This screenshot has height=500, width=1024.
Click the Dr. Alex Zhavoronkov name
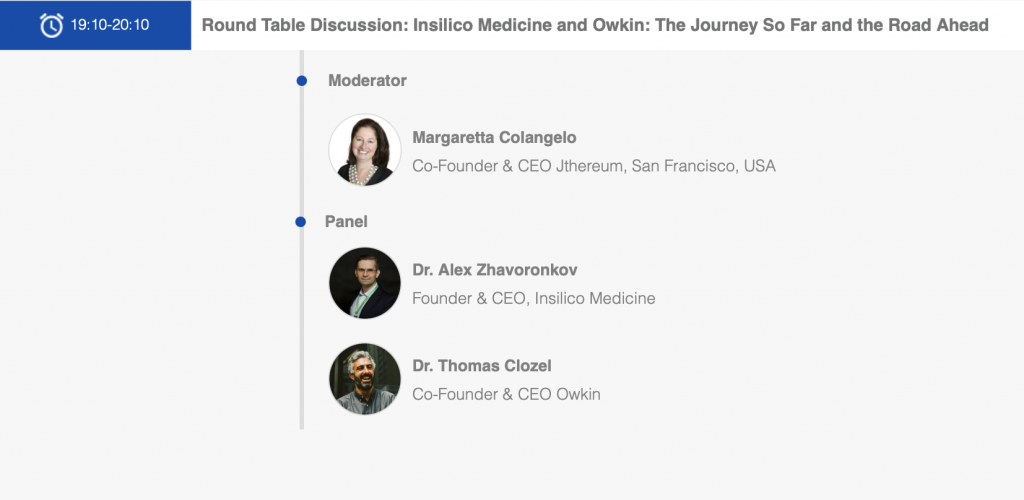pos(495,270)
